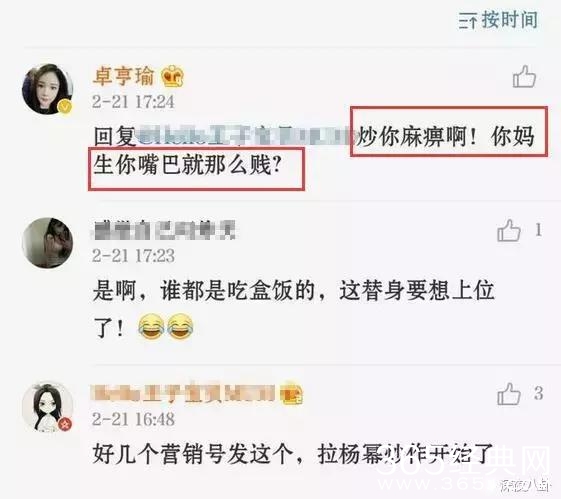Click the red badge on the cartoon avatar
The width and height of the screenshot is (561, 499).
(65, 424)
